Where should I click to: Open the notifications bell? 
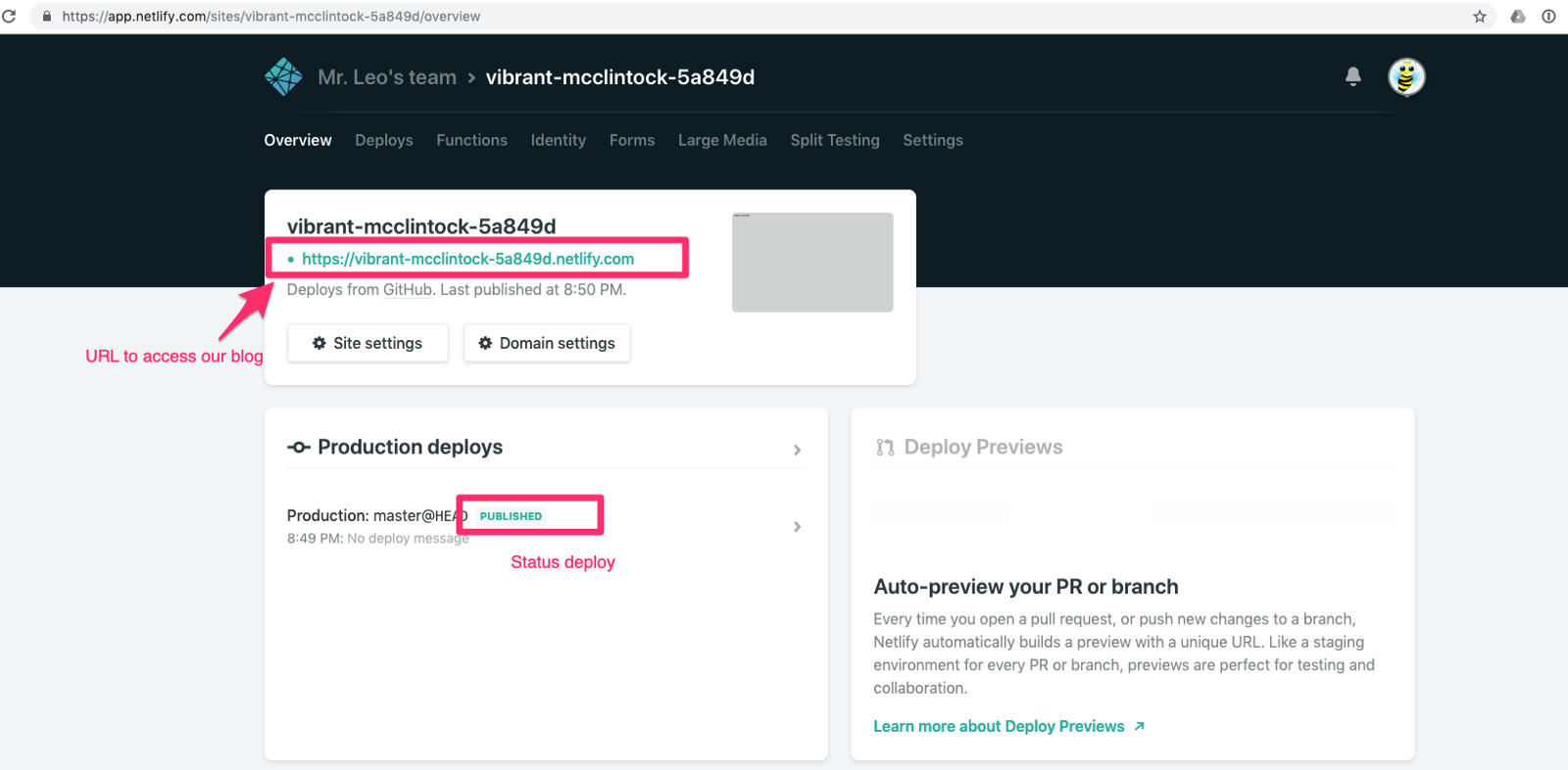[x=1353, y=76]
